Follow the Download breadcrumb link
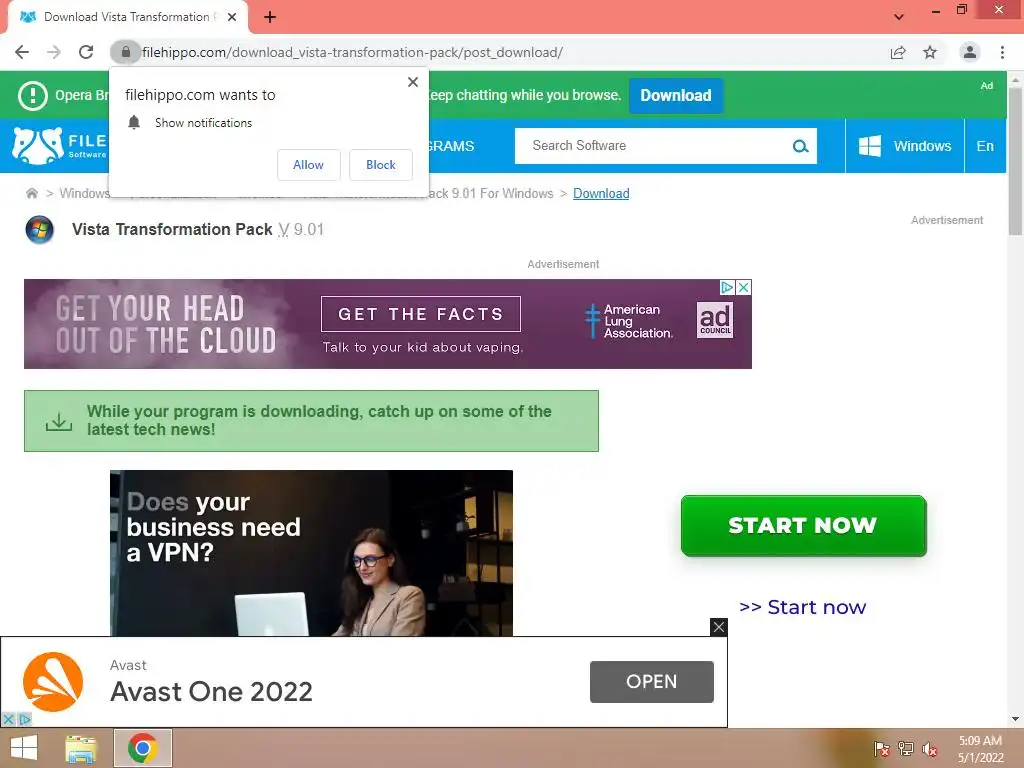 pyautogui.click(x=601, y=193)
